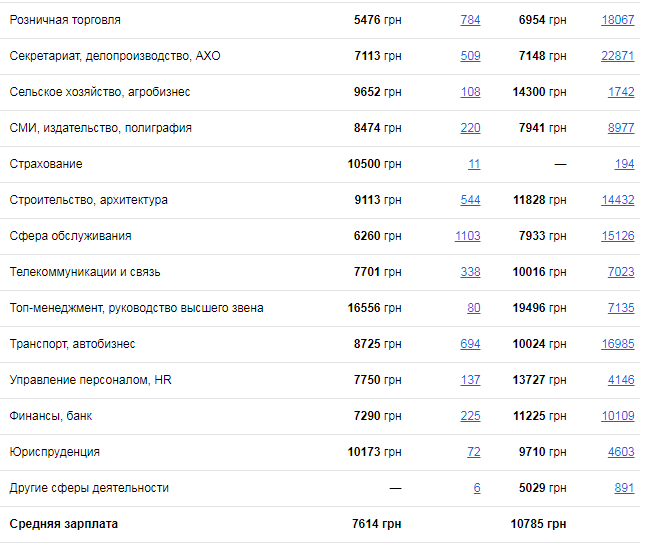Open the 338 link for Телекоммуникации и связь
The height and width of the screenshot is (552, 649).
[x=470, y=272]
